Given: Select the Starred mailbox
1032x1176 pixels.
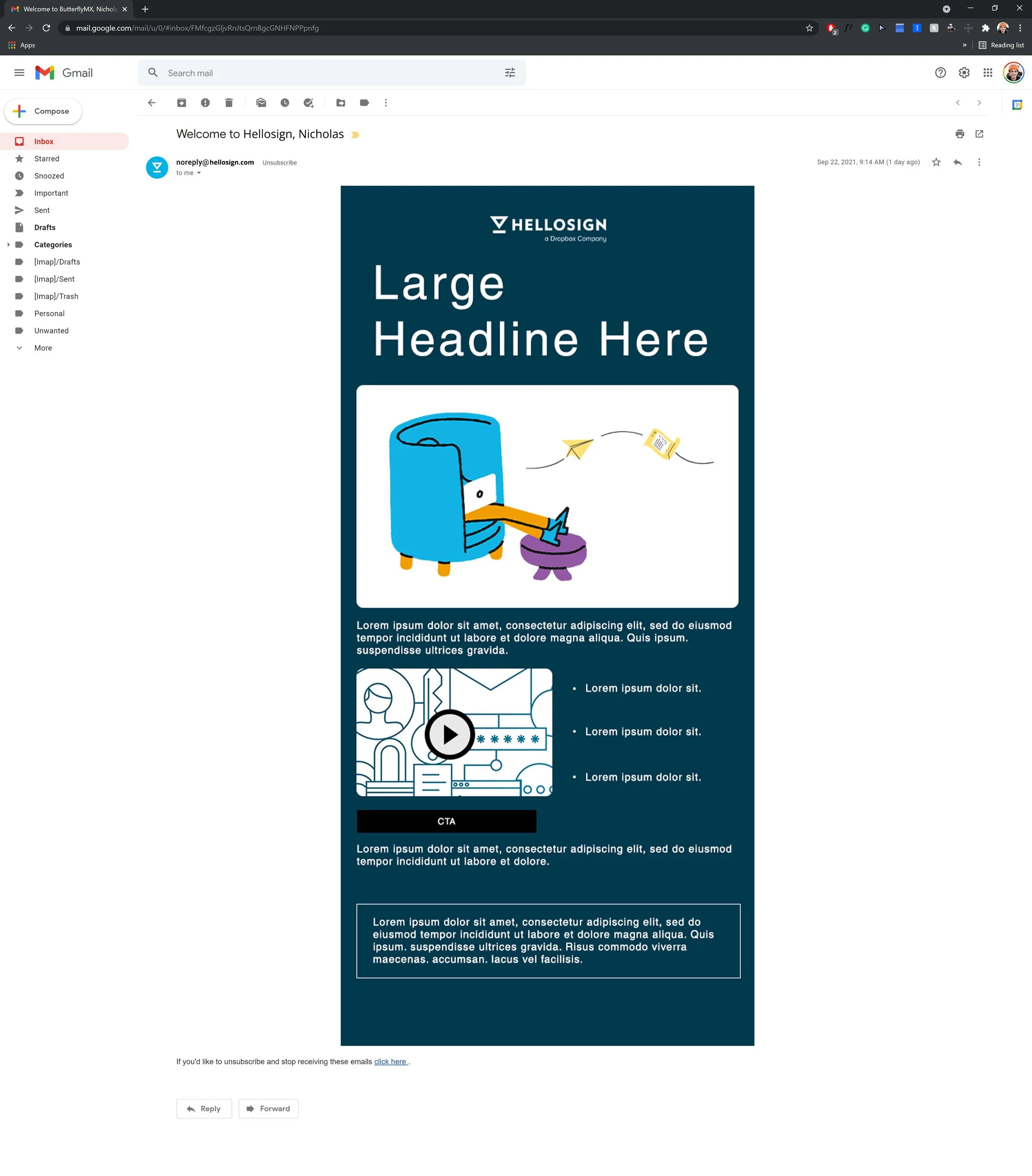Looking at the screenshot, I should (47, 158).
